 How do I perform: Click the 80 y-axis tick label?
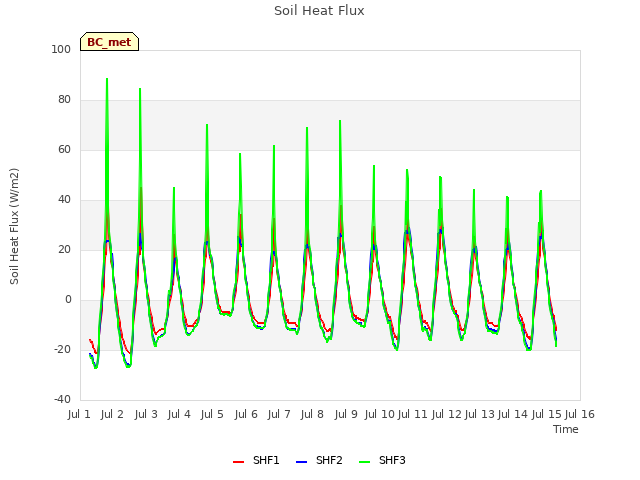point(64,100)
